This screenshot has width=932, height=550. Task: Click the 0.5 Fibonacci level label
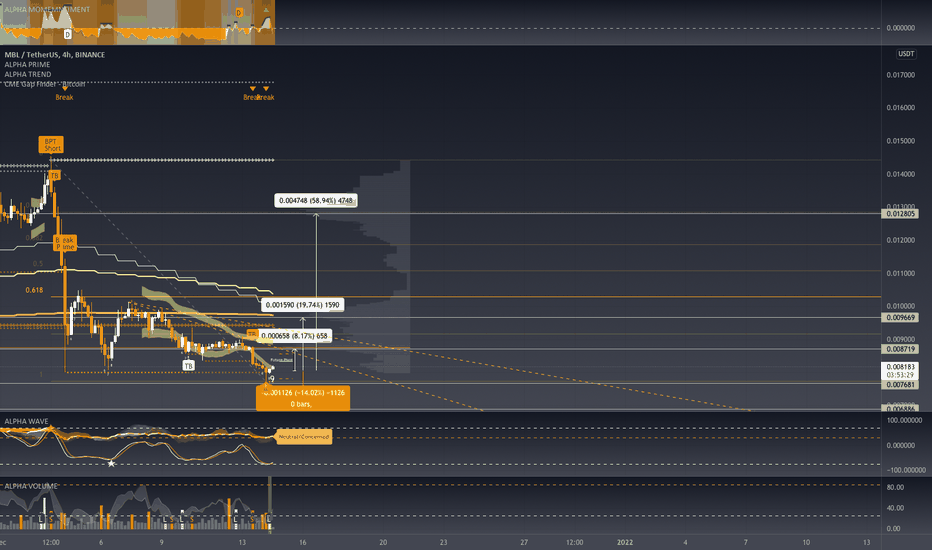pos(38,263)
